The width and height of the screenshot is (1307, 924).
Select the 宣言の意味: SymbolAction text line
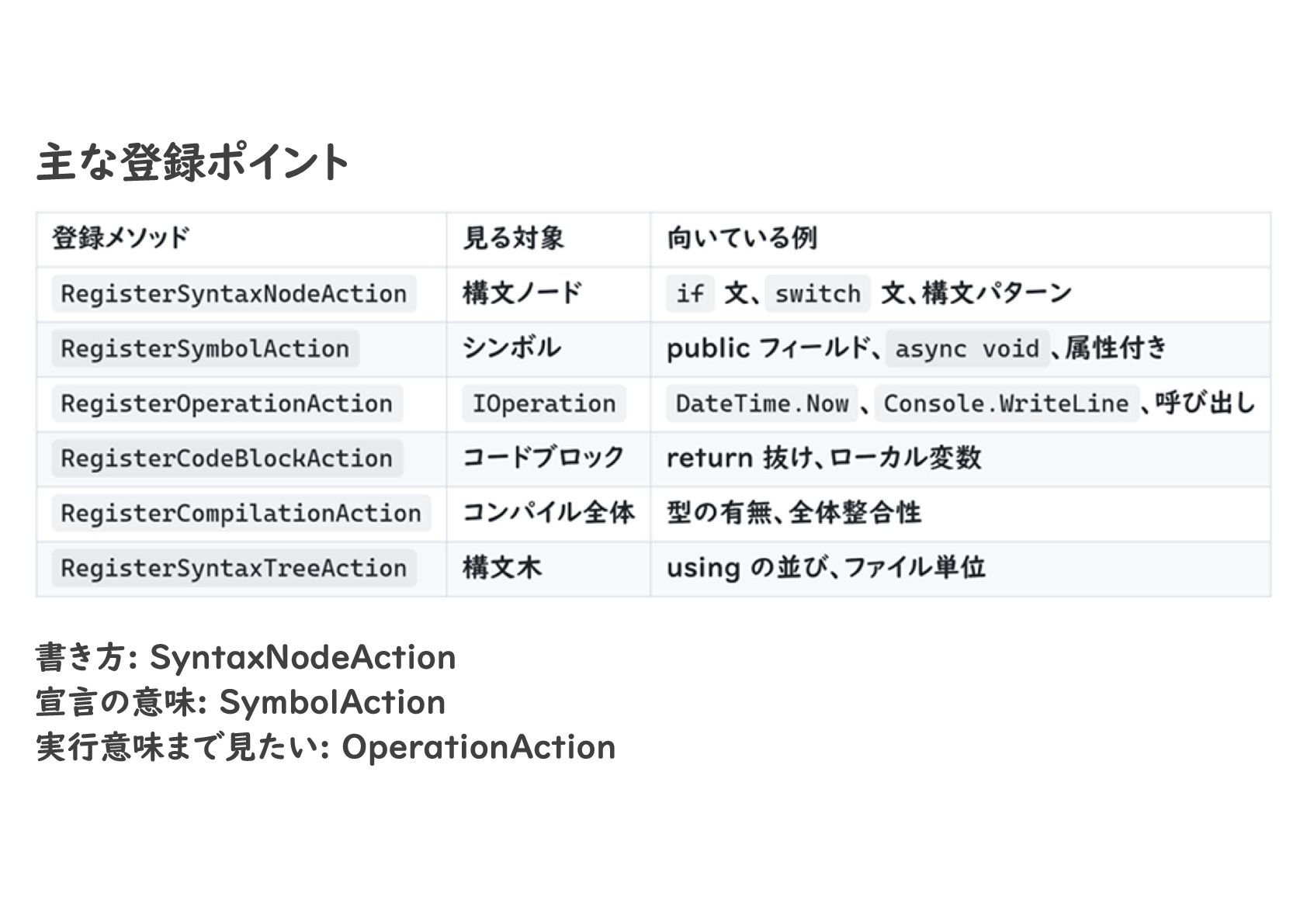point(241,702)
